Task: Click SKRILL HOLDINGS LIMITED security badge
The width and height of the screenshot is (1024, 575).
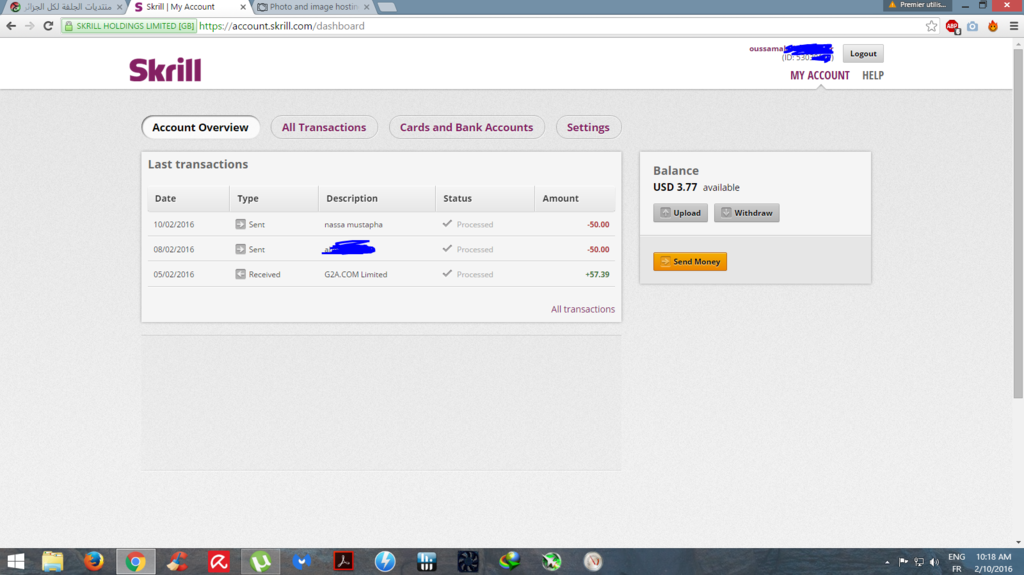Action: 129,26
